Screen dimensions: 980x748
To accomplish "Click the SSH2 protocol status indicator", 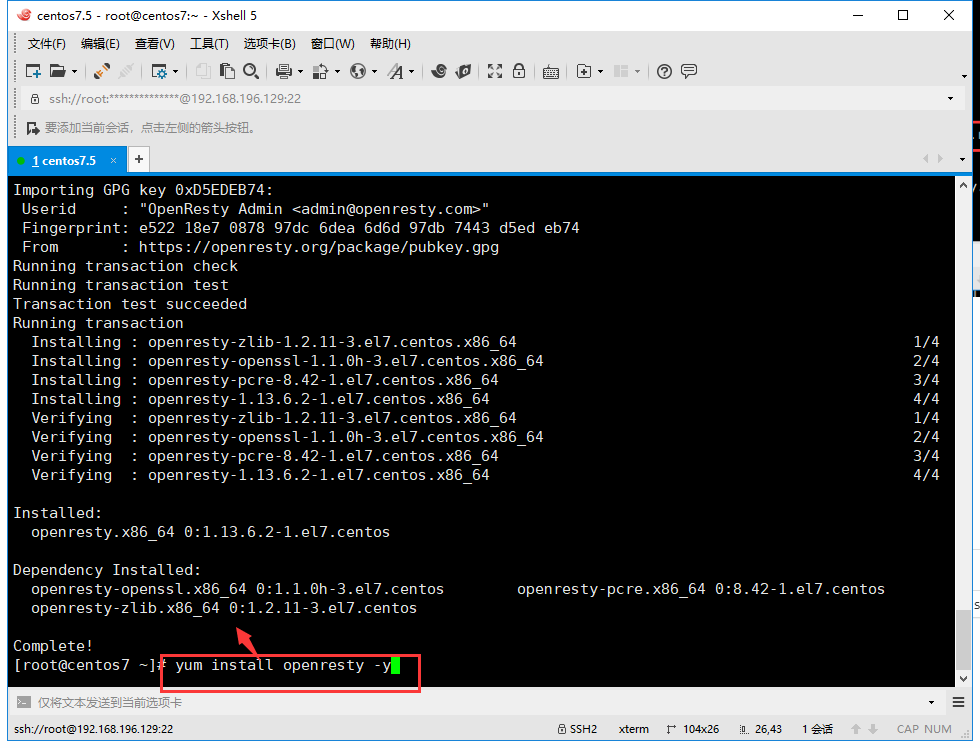I will click(577, 729).
